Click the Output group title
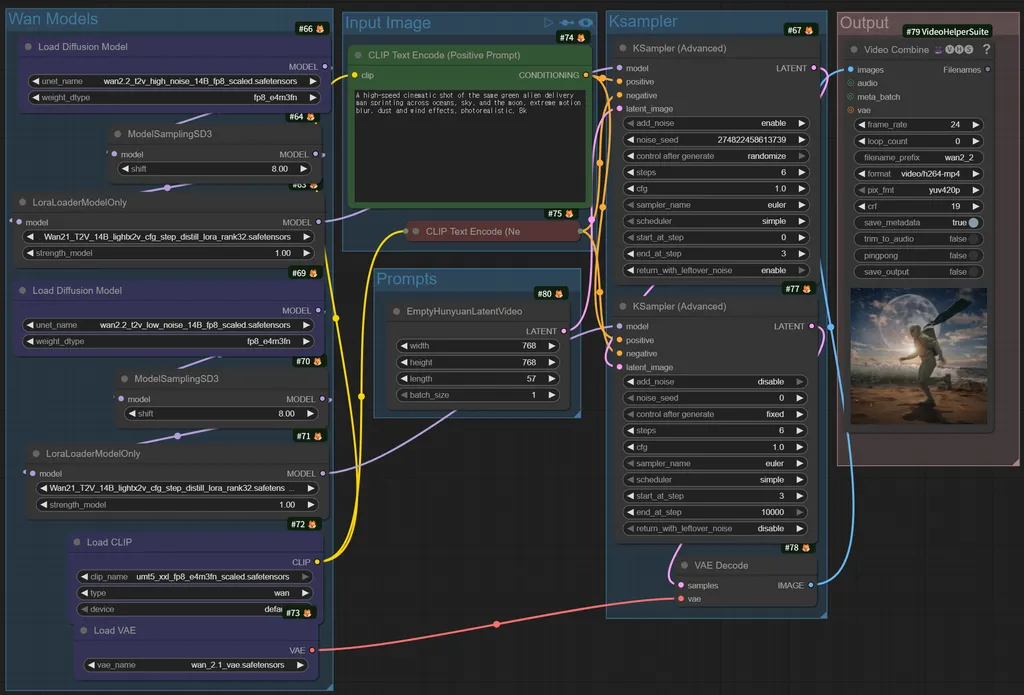The height and width of the screenshot is (695, 1024). [x=864, y=23]
